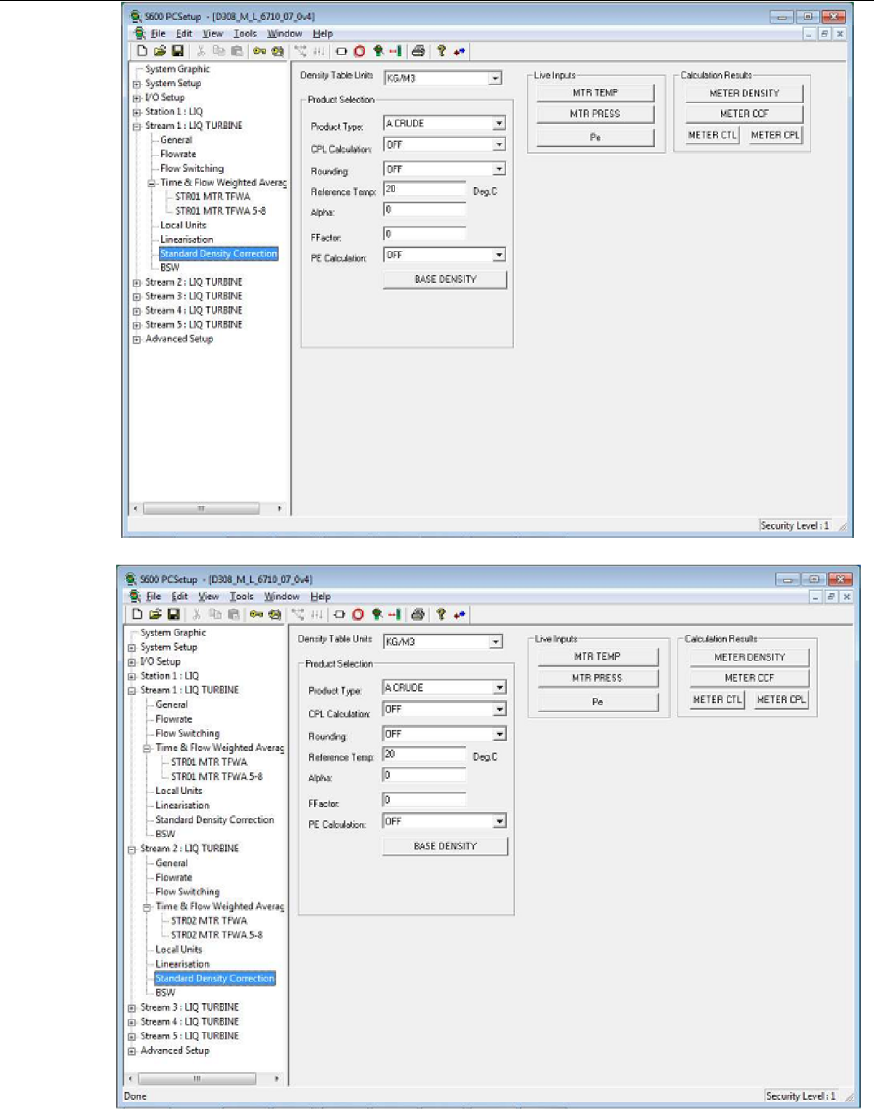Click the green tree icon in lower window toolbar

click(377, 615)
